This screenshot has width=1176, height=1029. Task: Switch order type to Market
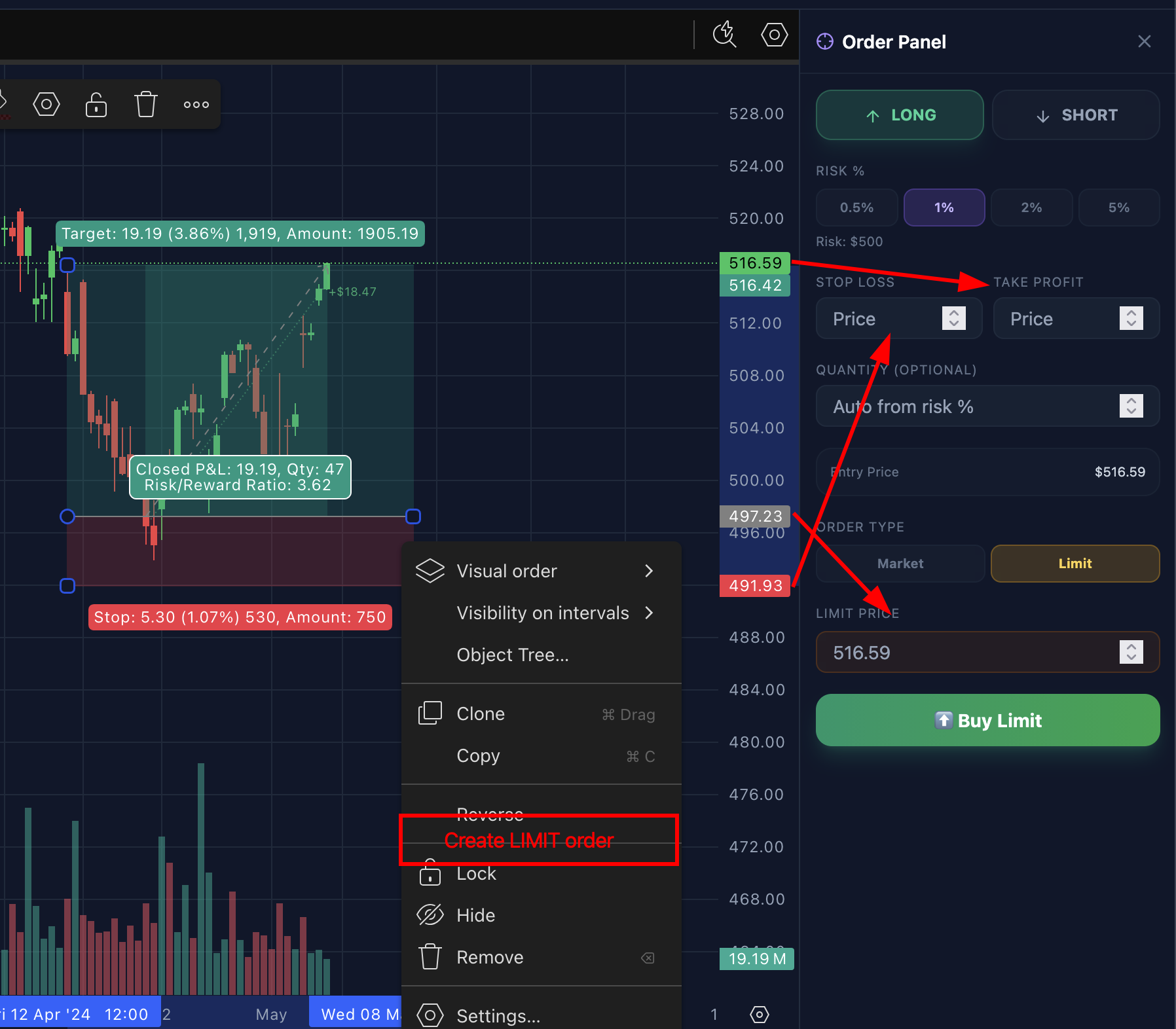coord(900,564)
